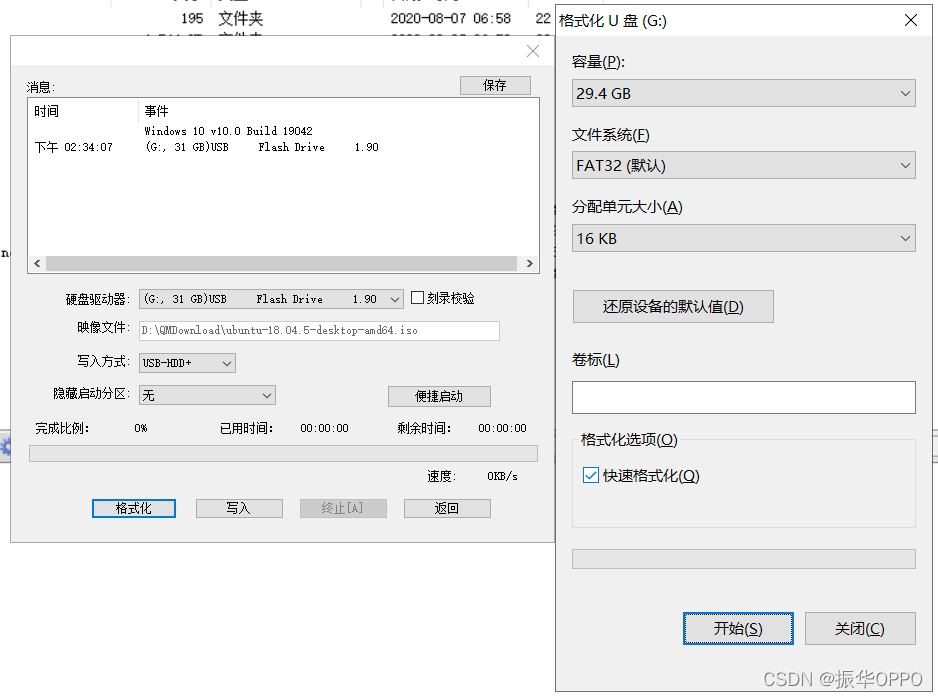Screen dimensions: 938x698
Task: Uncheck the 快速格式化 option
Action: pyautogui.click(x=590, y=475)
